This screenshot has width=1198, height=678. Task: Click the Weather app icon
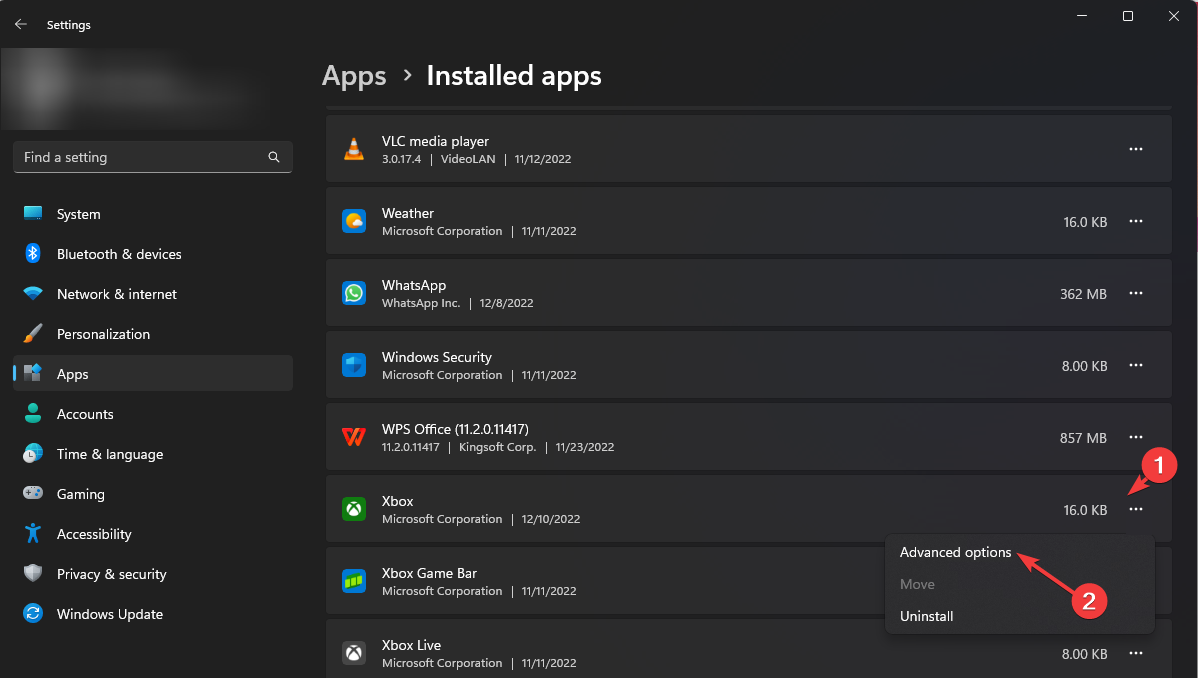click(354, 221)
